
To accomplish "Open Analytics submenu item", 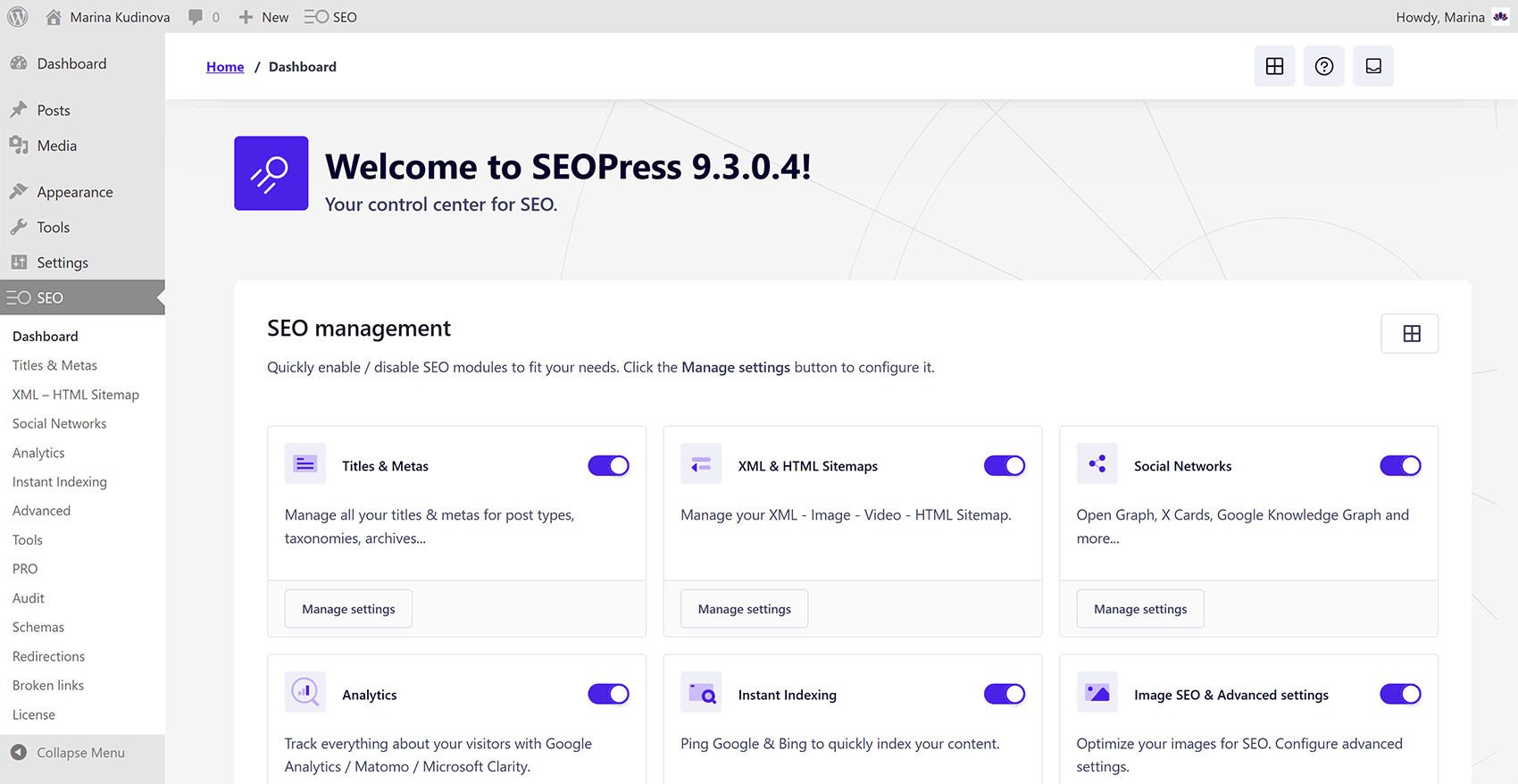I will 38,453.
